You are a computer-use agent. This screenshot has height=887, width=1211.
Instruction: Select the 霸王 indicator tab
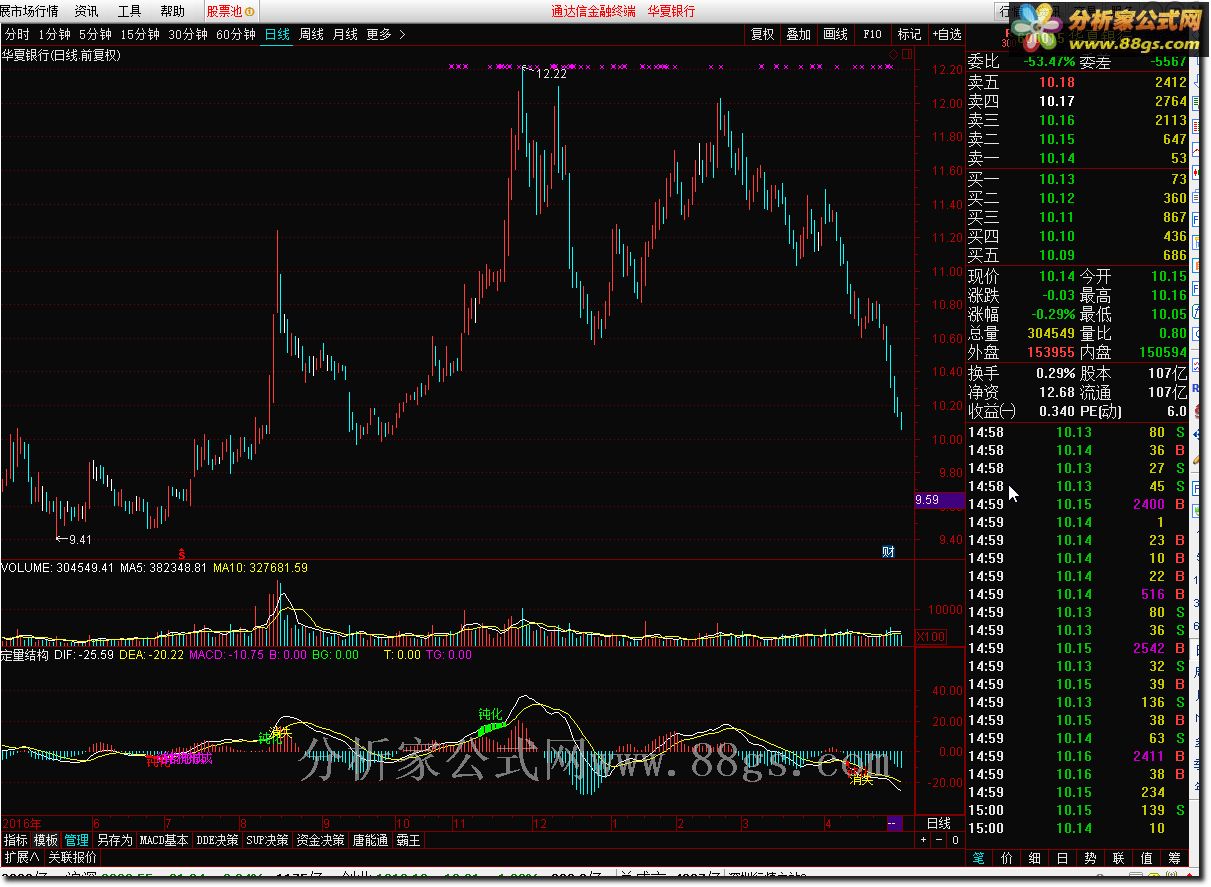tap(409, 840)
